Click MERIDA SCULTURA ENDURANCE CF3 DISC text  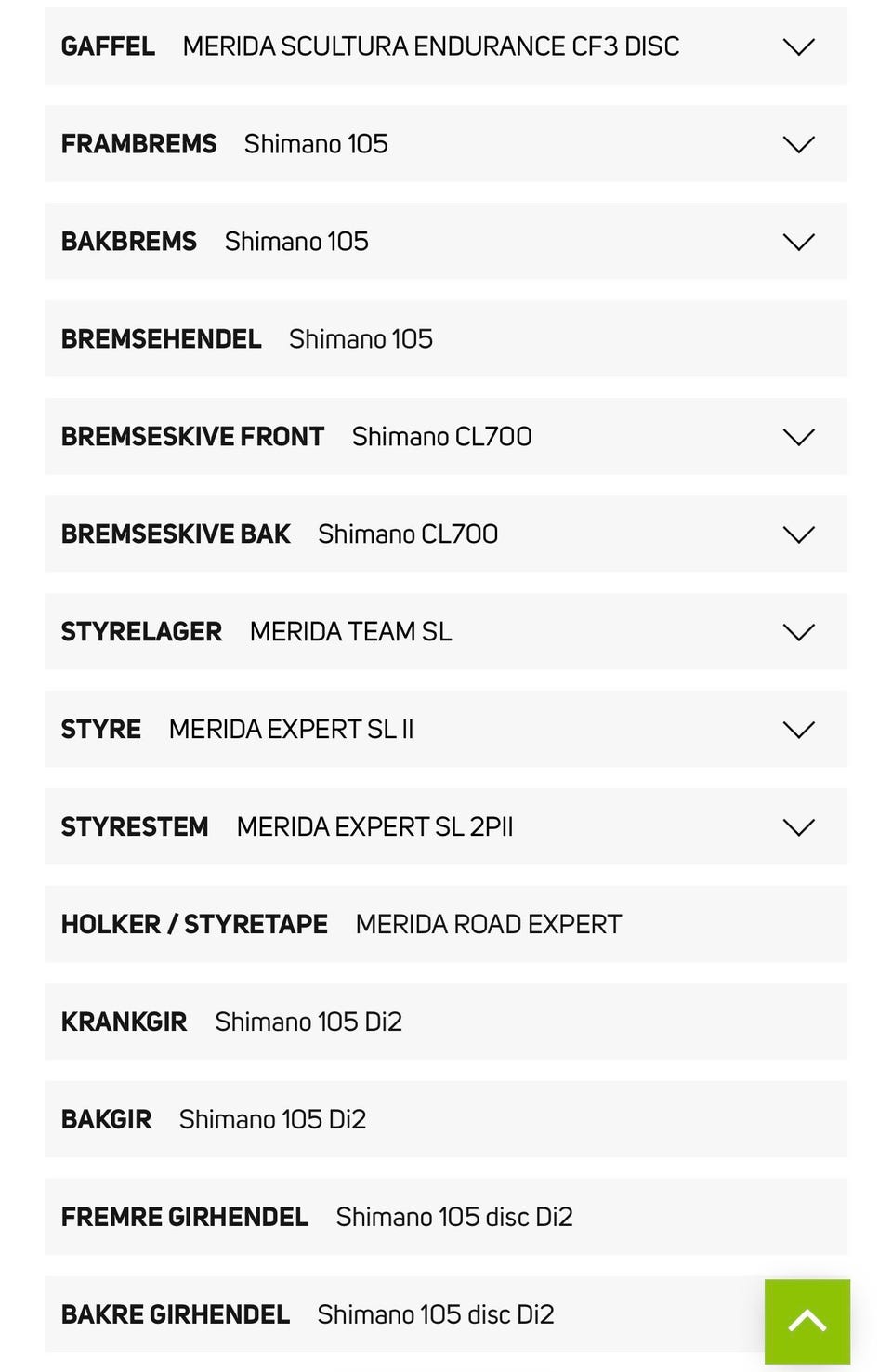pyautogui.click(x=431, y=46)
